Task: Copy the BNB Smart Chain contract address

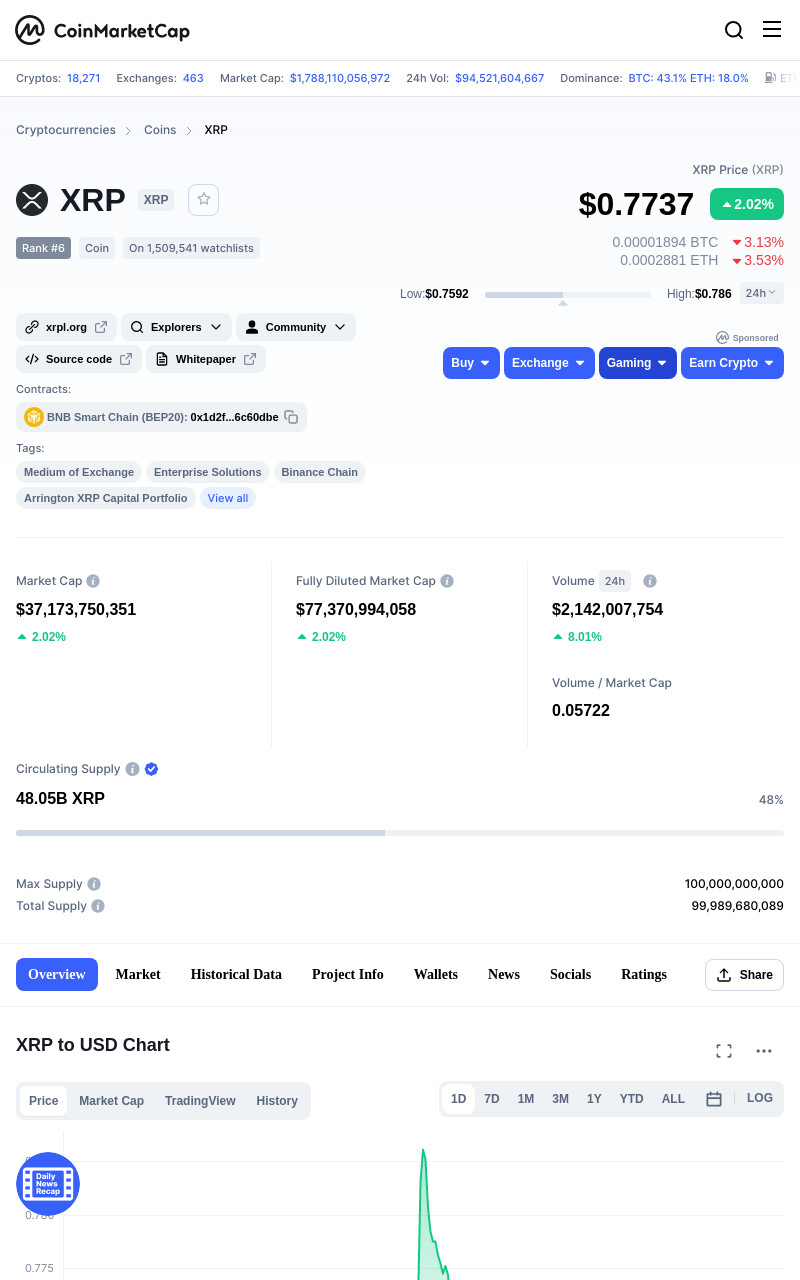Action: point(291,417)
